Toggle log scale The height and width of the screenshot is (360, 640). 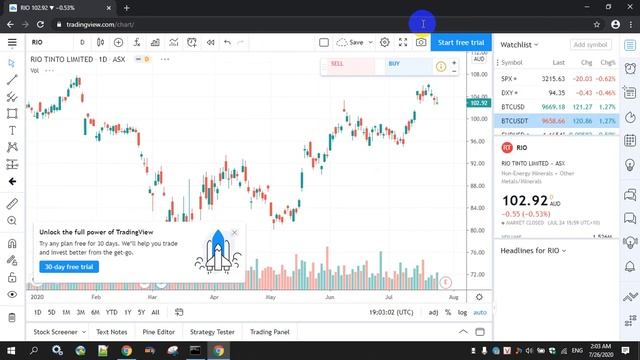click(462, 312)
